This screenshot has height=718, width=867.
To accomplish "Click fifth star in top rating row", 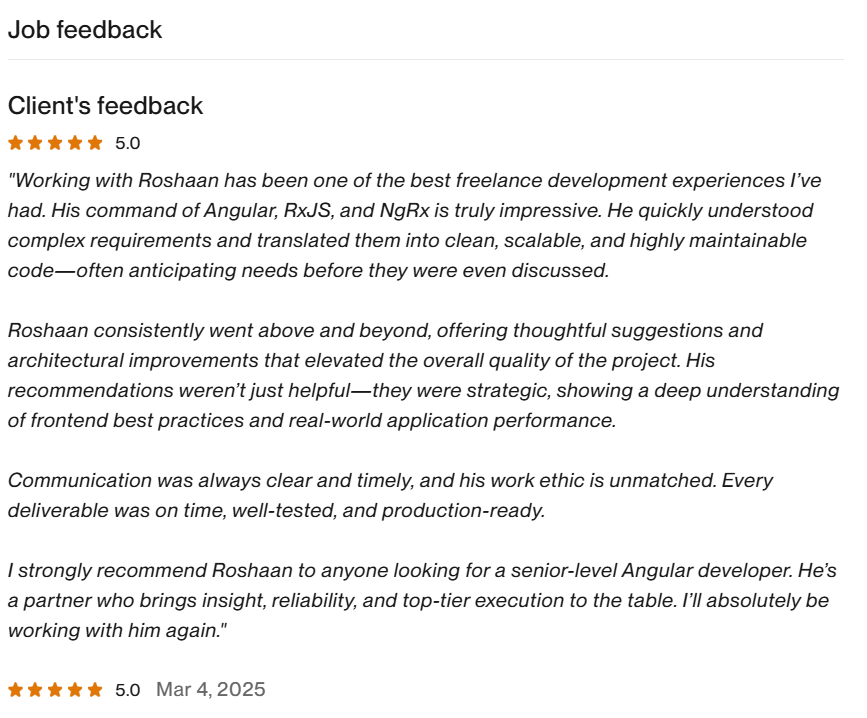I will tap(95, 142).
